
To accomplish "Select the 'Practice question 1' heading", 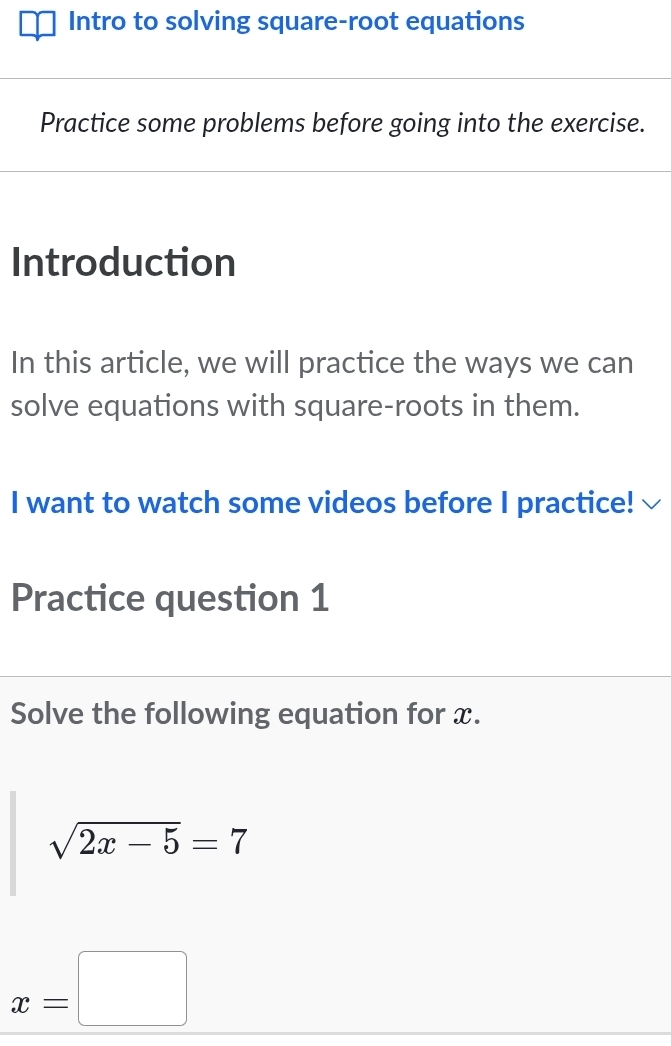I will click(169, 598).
